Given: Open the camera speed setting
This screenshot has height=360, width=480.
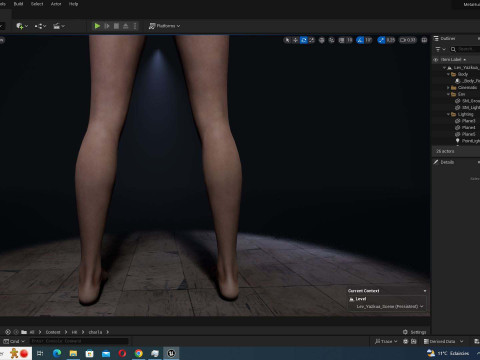Looking at the screenshot, I should 408,40.
